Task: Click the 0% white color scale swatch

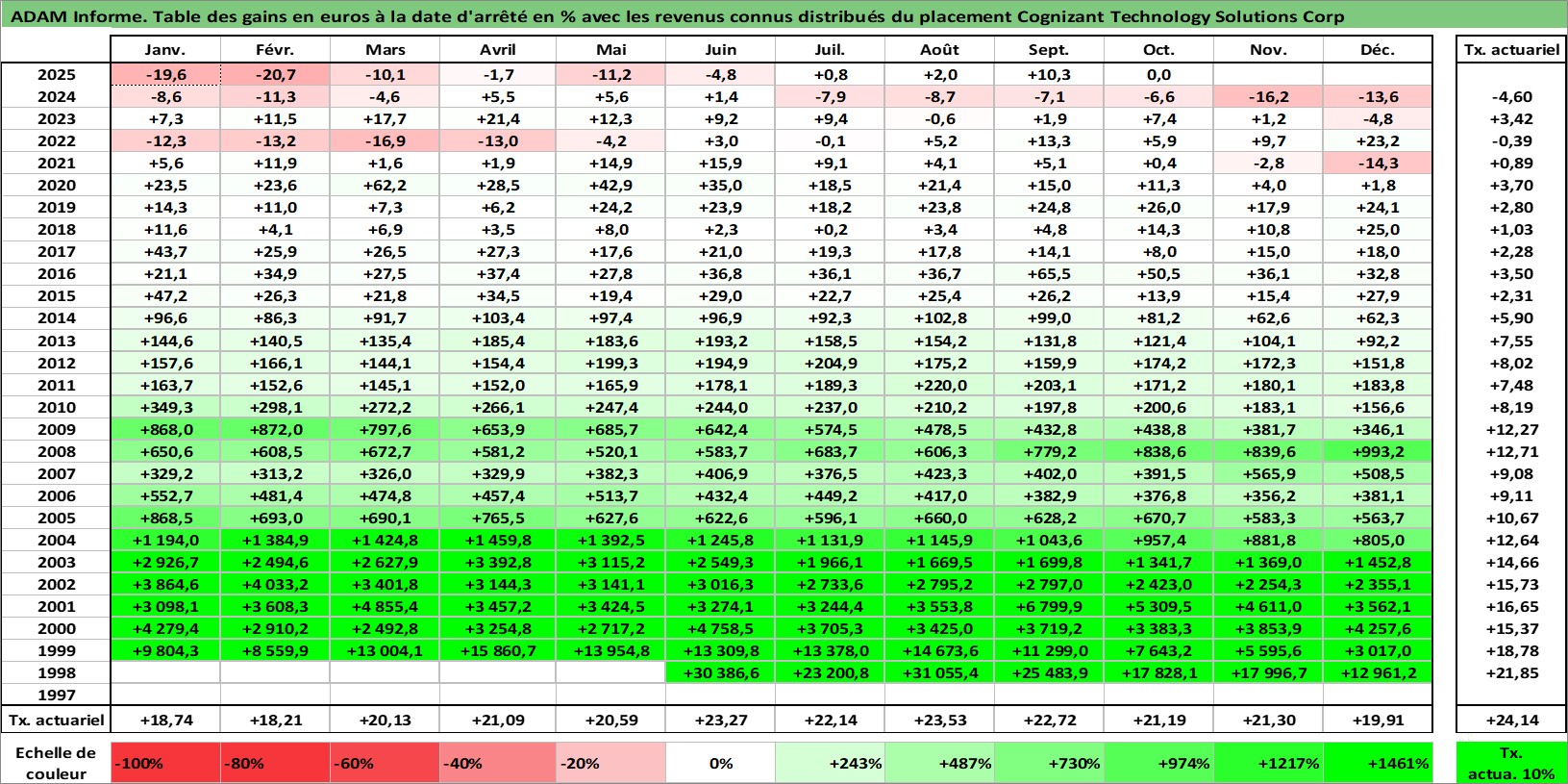Action: (x=720, y=763)
